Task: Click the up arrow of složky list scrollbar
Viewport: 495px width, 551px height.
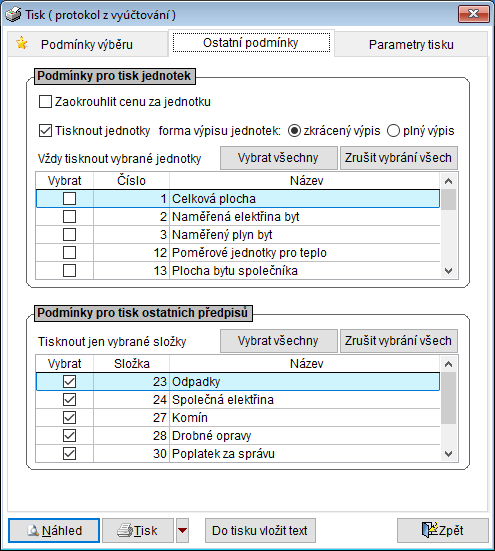Action: point(448,364)
